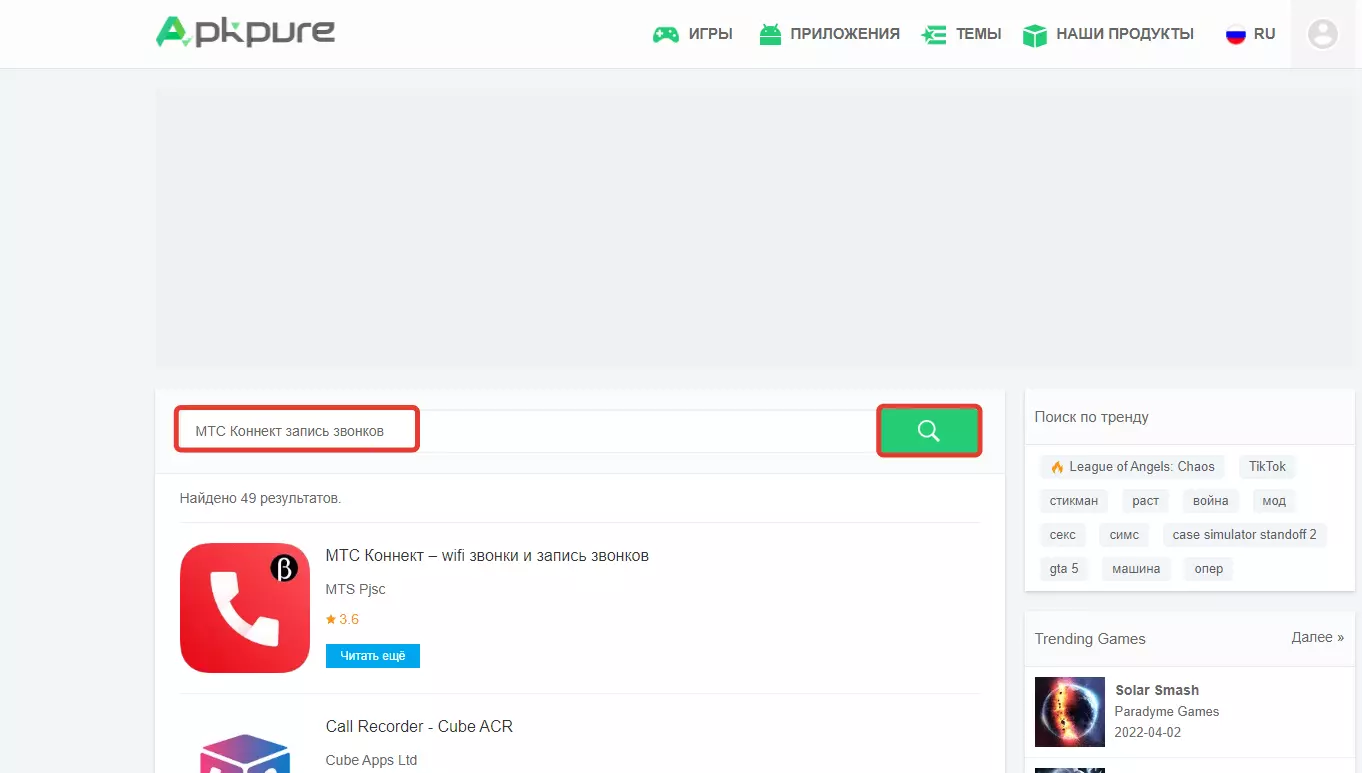The height and width of the screenshot is (773, 1362).
Task: Click the Russian flag icon
Action: [1236, 34]
